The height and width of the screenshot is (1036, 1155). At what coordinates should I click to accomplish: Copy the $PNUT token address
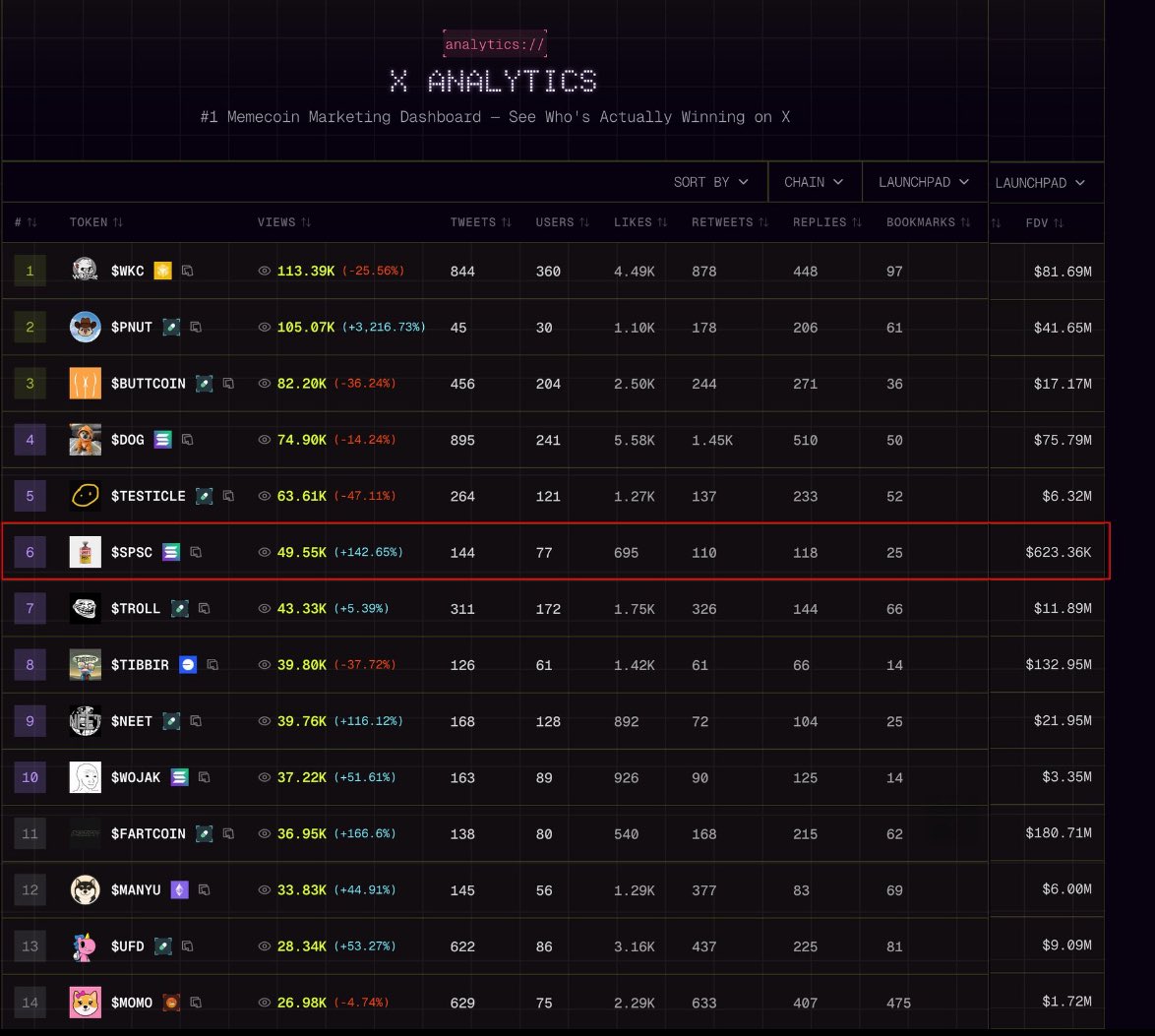click(195, 328)
